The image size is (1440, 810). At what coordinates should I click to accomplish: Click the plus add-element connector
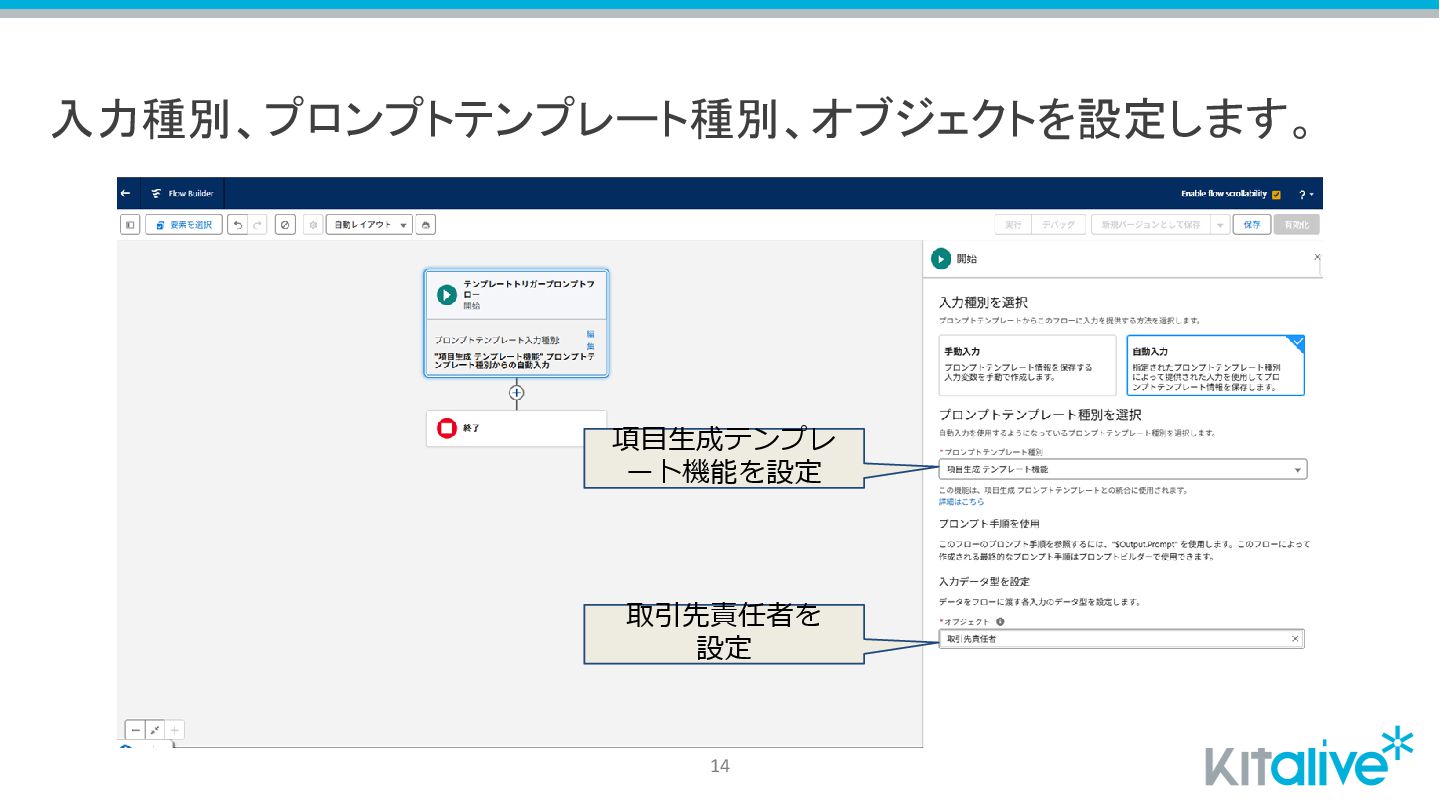(x=516, y=393)
